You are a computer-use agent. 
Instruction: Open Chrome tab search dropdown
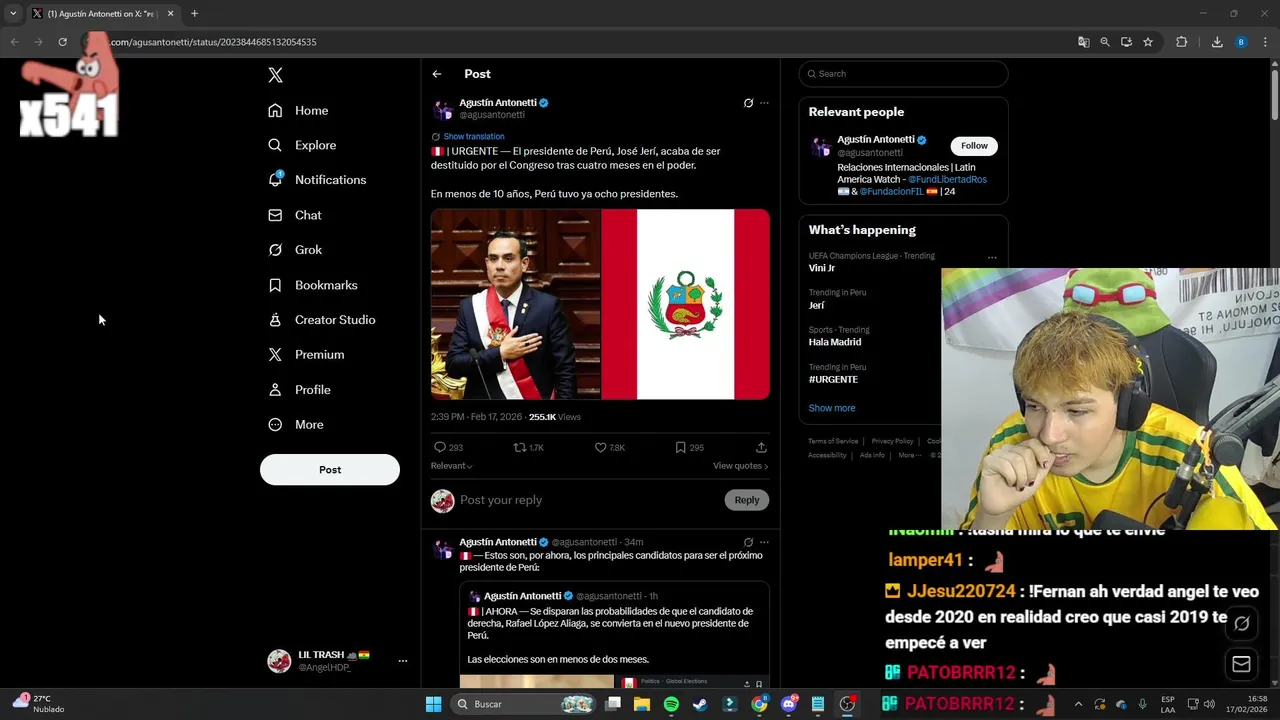tap(13, 14)
